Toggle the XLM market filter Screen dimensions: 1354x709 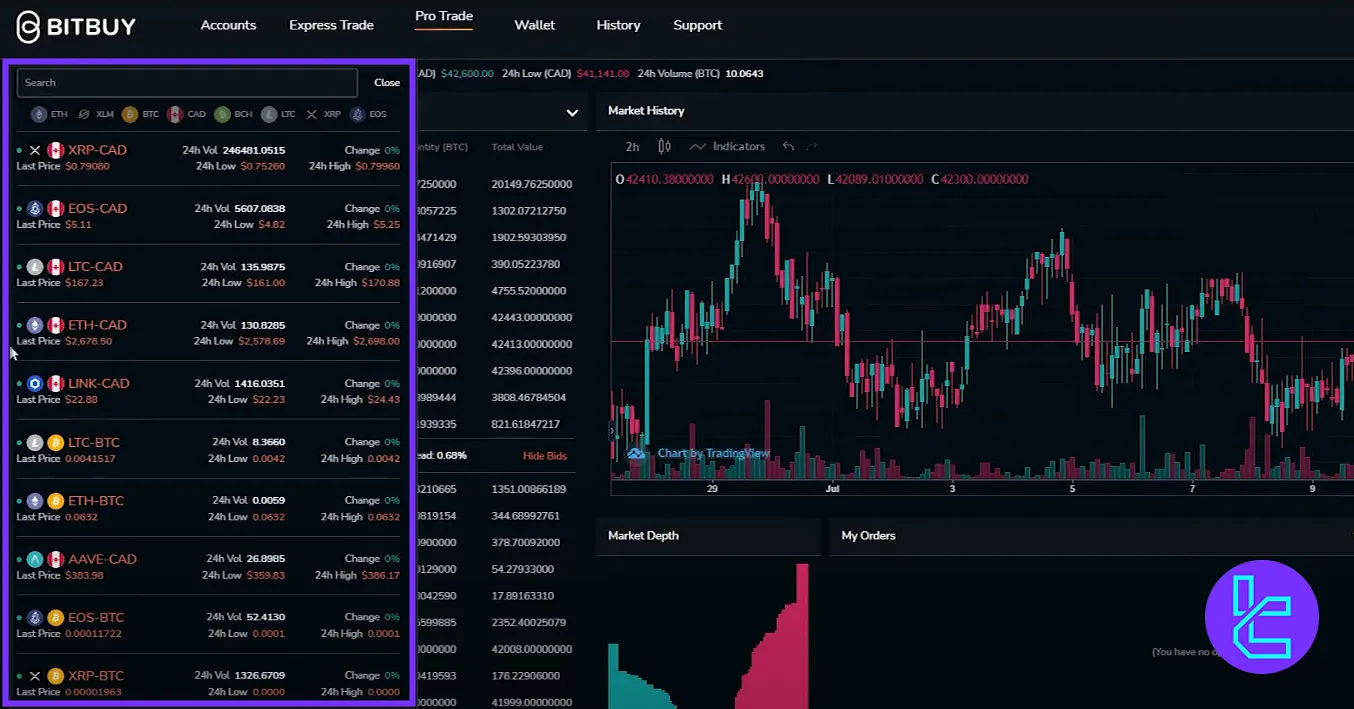click(85, 114)
